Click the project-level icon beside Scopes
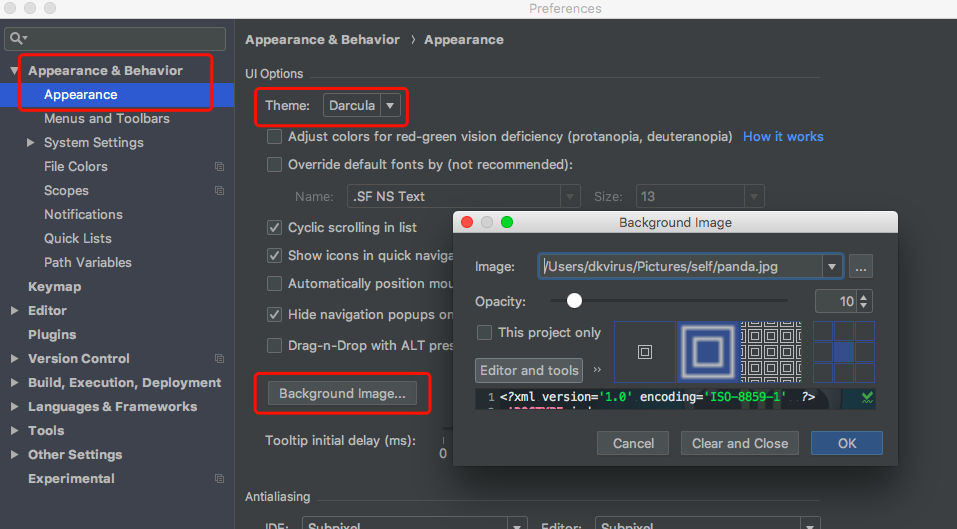This screenshot has width=957, height=529. 219,190
